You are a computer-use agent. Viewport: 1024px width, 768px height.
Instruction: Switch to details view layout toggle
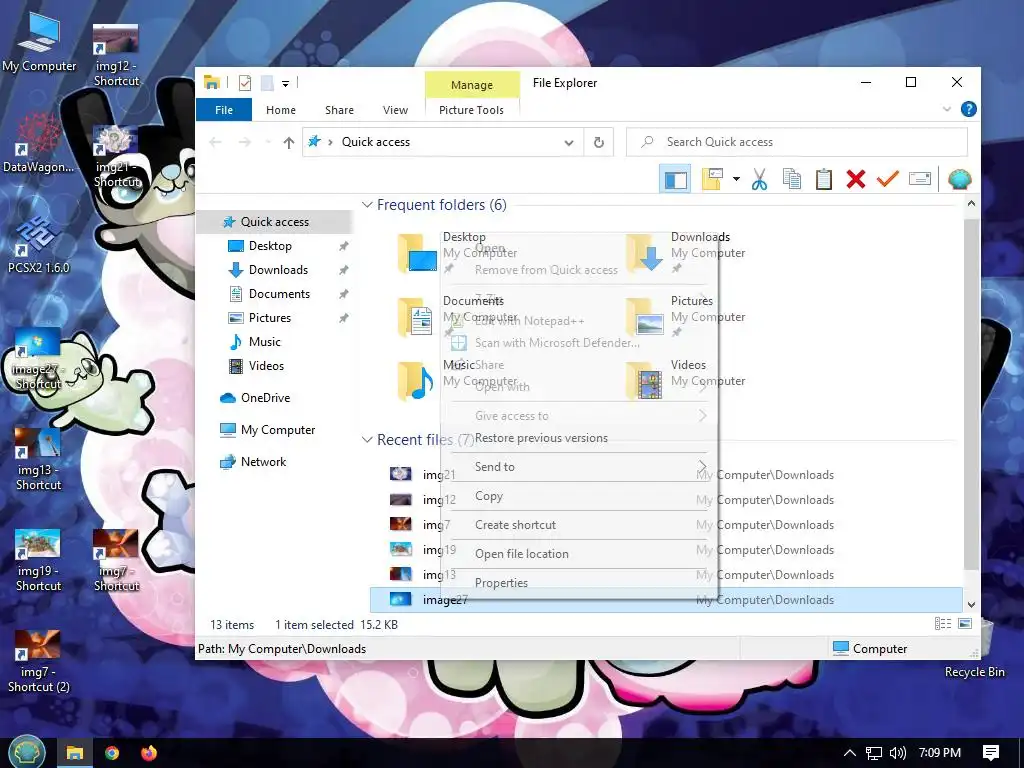click(942, 624)
